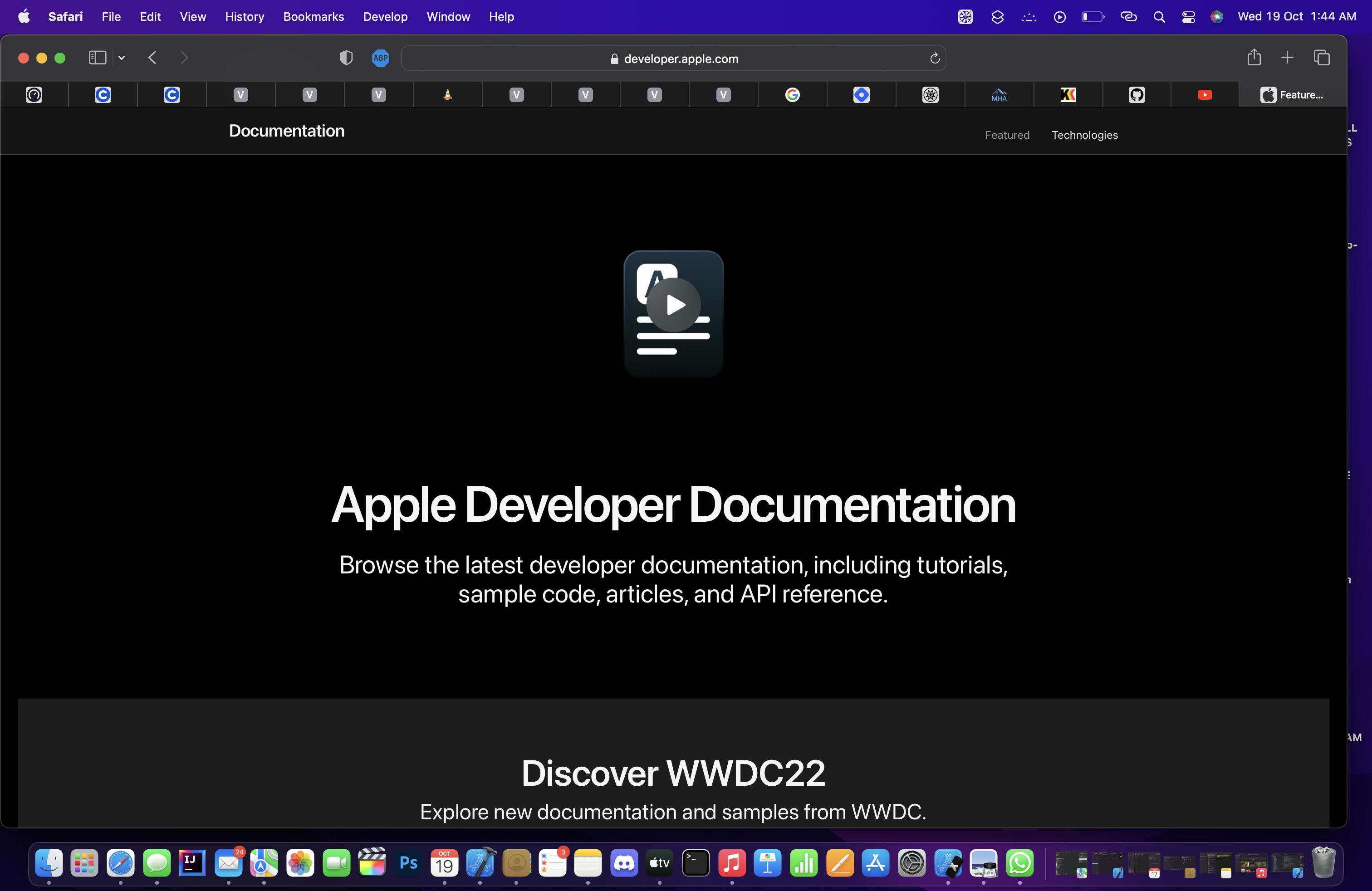Open the Safari privacy report shield
The image size is (1372, 891).
coord(346,58)
